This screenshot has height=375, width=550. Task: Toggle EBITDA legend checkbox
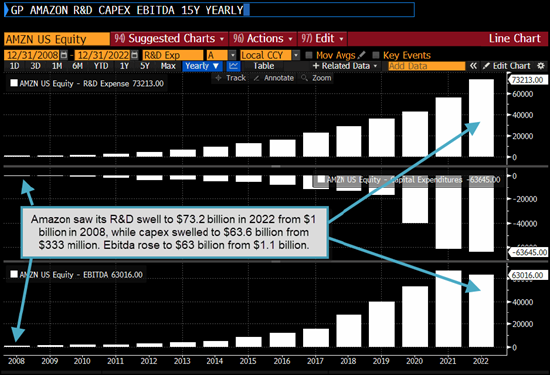14,274
